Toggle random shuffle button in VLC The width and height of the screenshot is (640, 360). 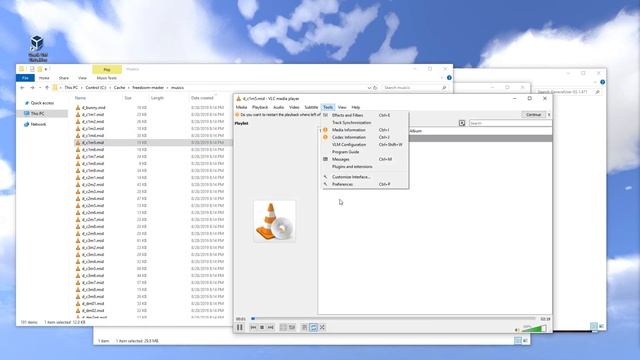click(x=322, y=327)
